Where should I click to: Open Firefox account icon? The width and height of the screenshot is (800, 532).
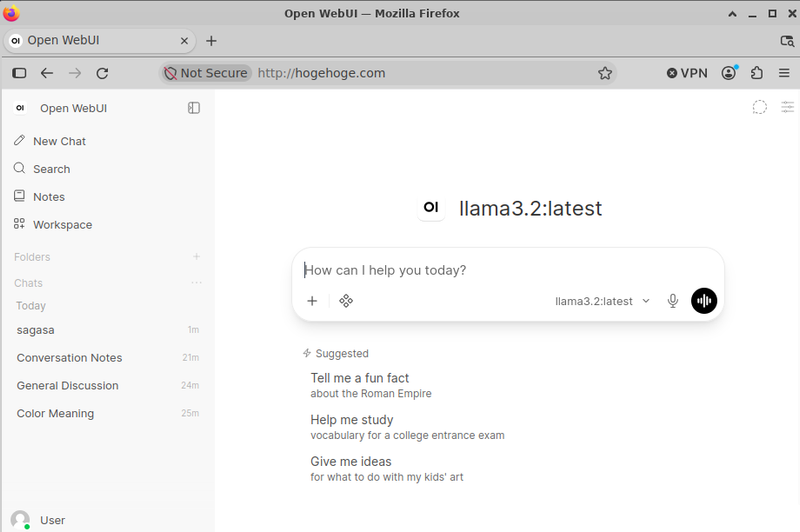tap(729, 73)
